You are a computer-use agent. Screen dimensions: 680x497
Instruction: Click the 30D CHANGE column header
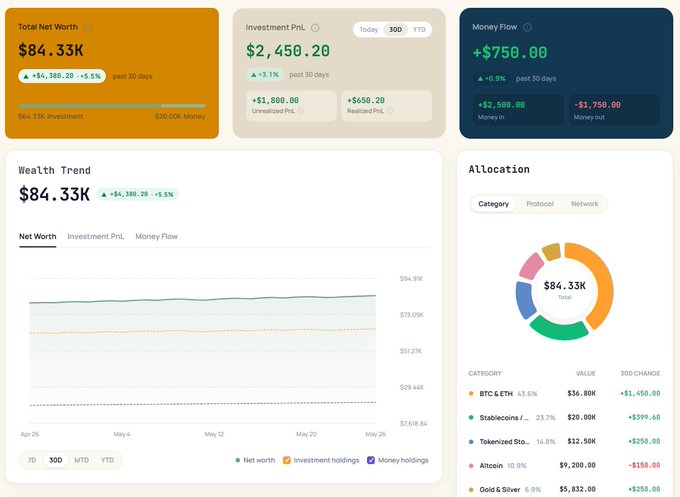640,373
